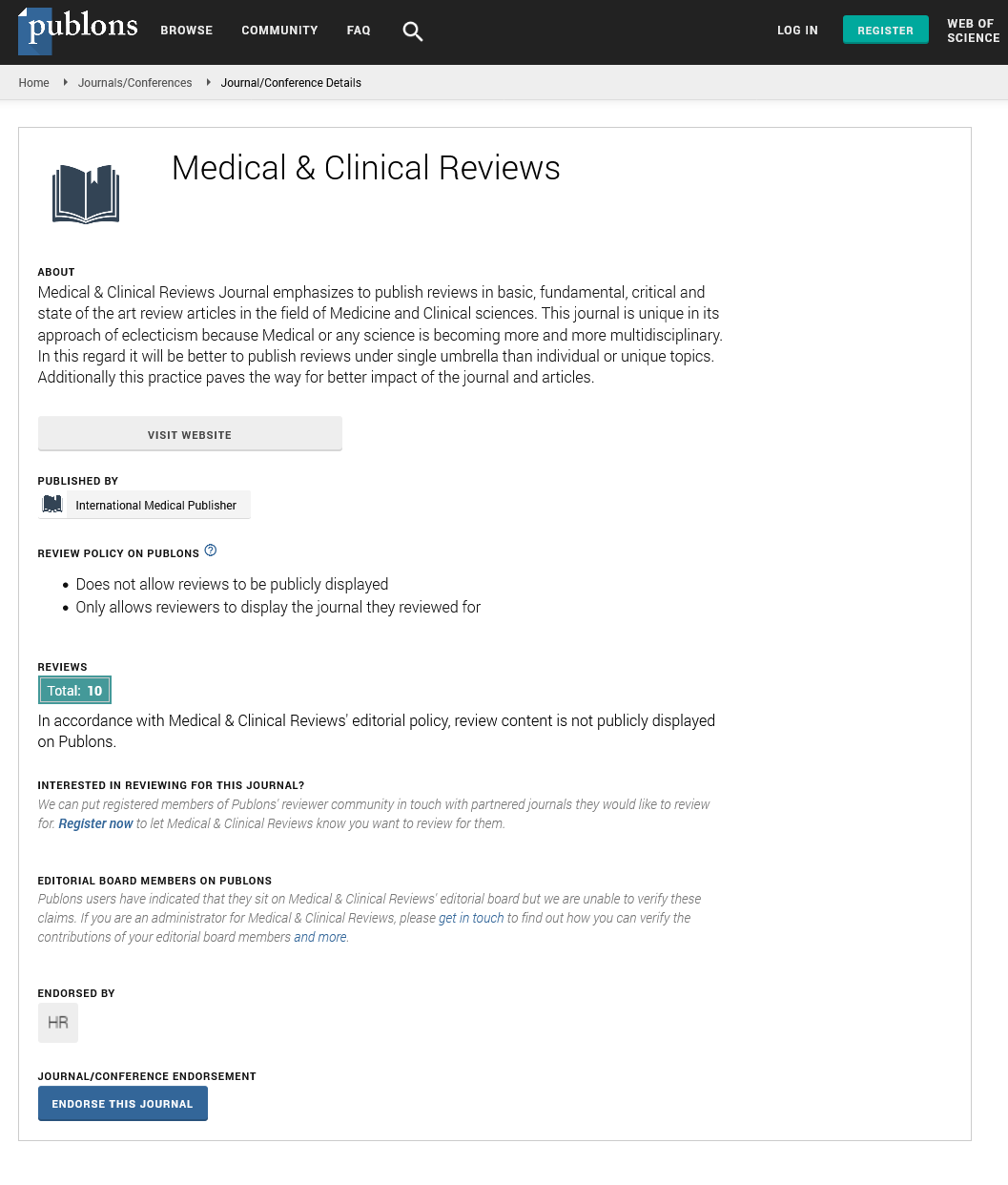Open the Community menu

(x=279, y=31)
